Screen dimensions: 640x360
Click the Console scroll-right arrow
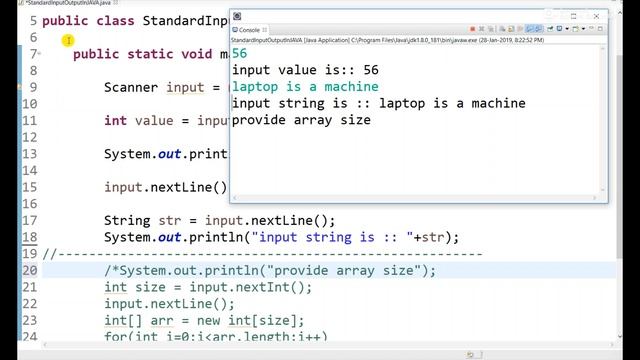coord(594,198)
